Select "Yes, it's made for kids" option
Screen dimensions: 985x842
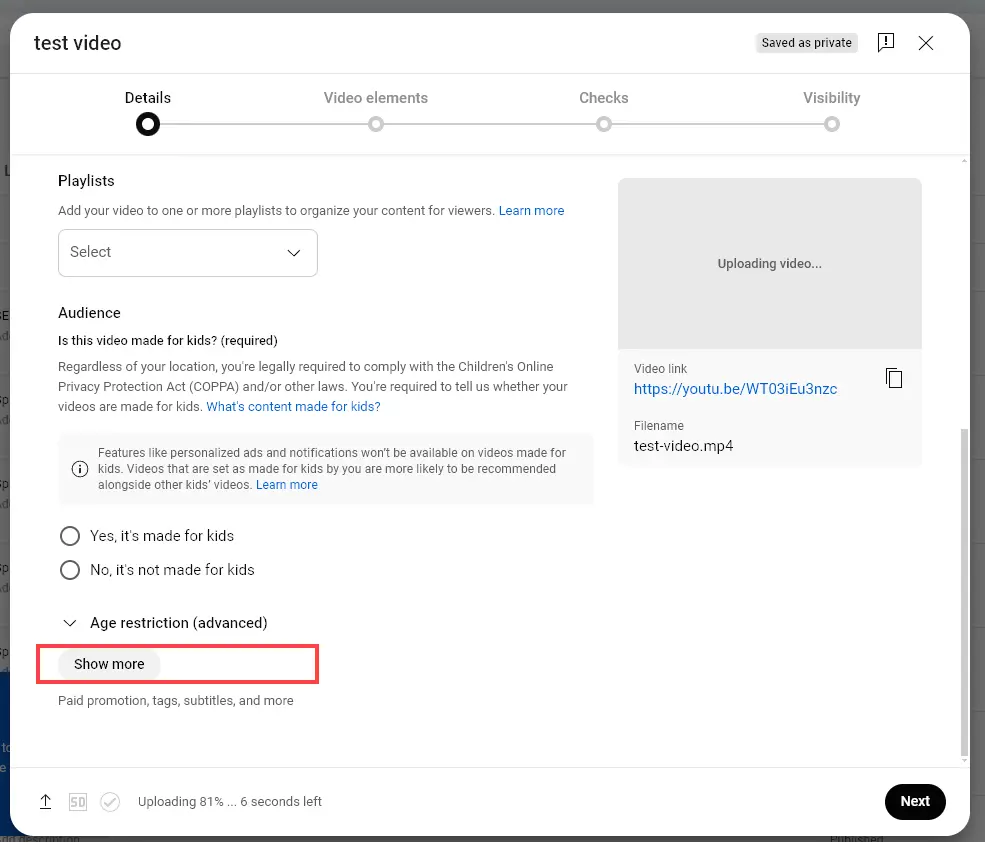coord(69,535)
